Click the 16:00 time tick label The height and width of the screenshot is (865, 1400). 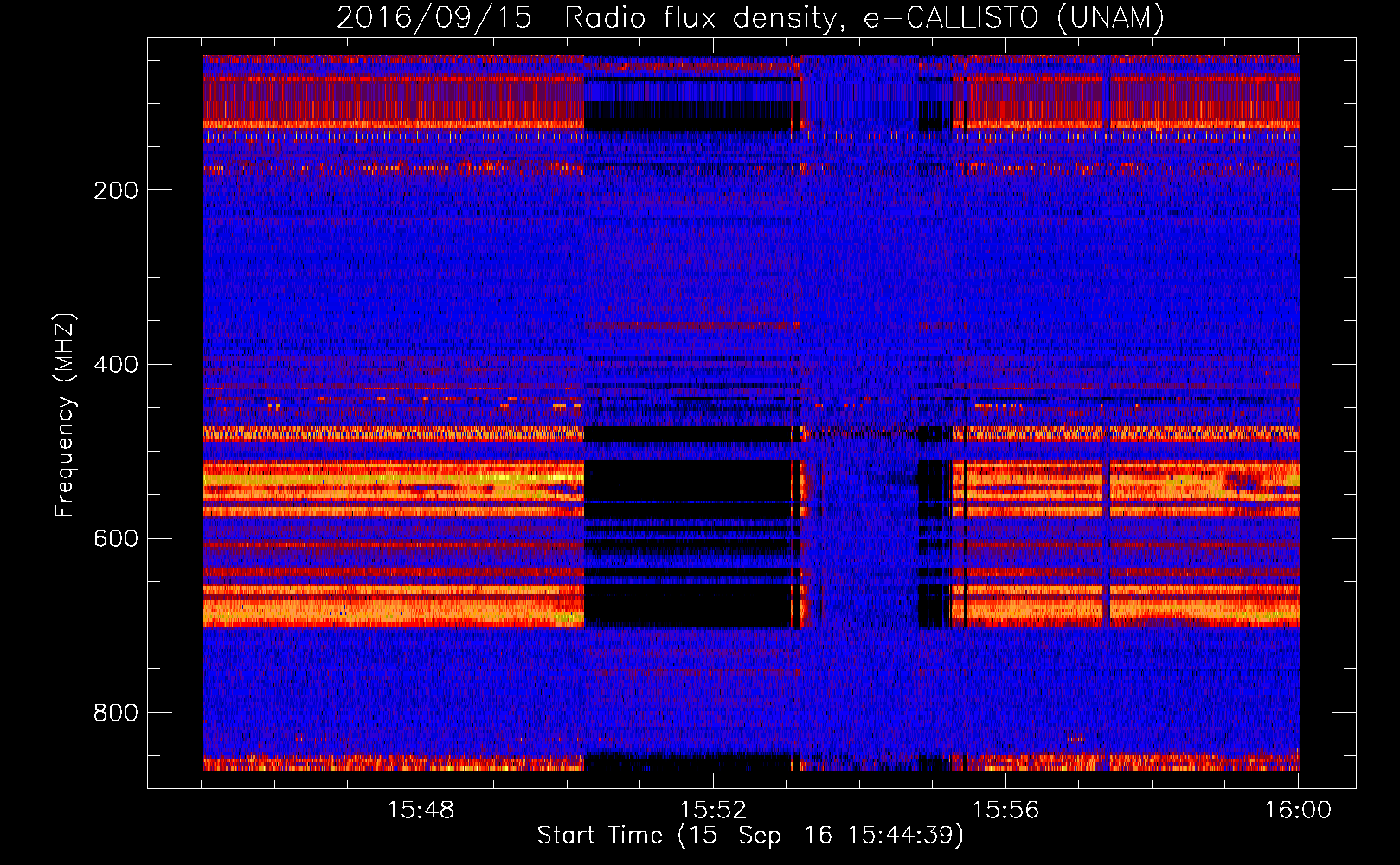pyautogui.click(x=1298, y=810)
